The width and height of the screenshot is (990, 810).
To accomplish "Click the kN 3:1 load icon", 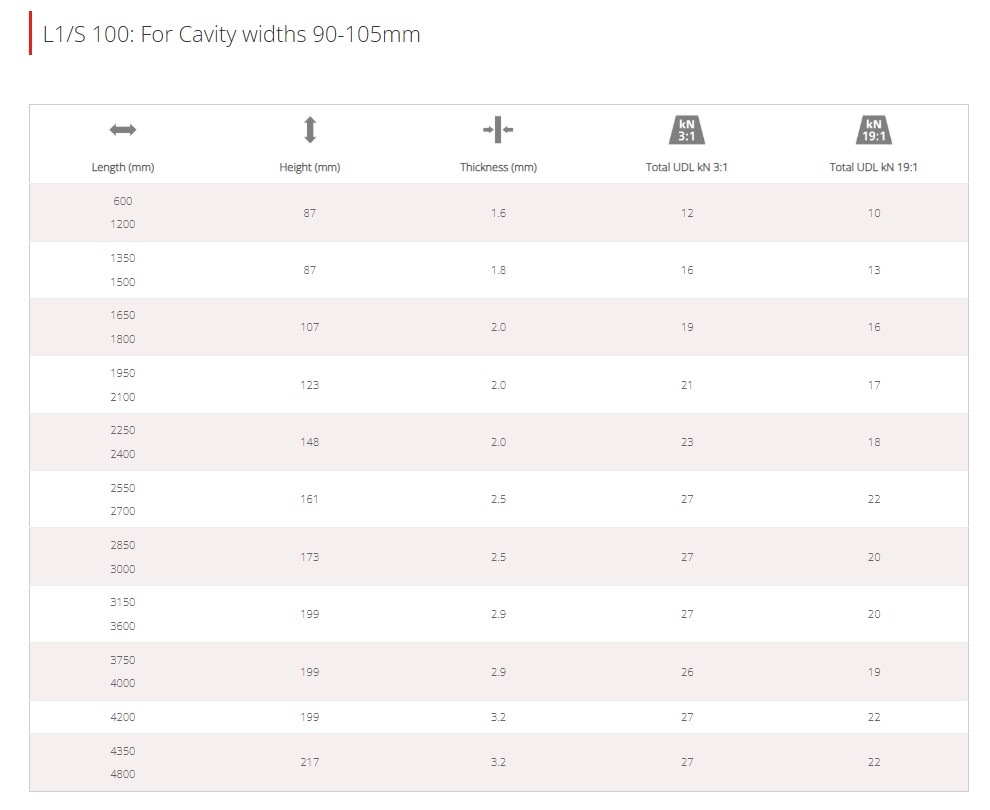I will pos(687,130).
